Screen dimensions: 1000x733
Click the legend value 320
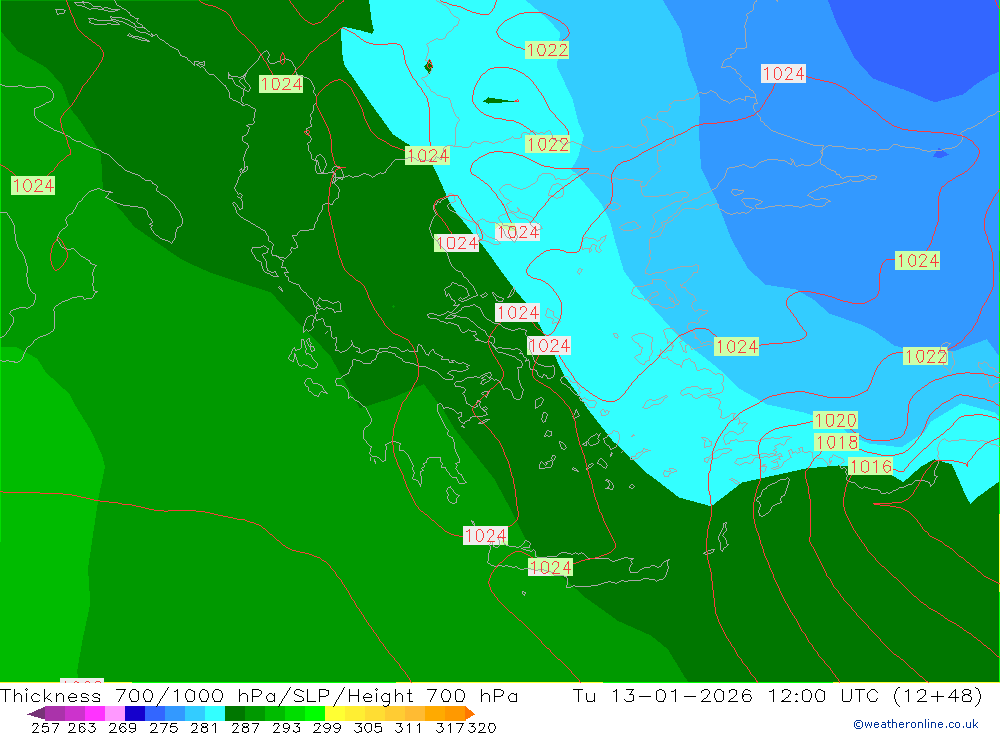tap(482, 727)
